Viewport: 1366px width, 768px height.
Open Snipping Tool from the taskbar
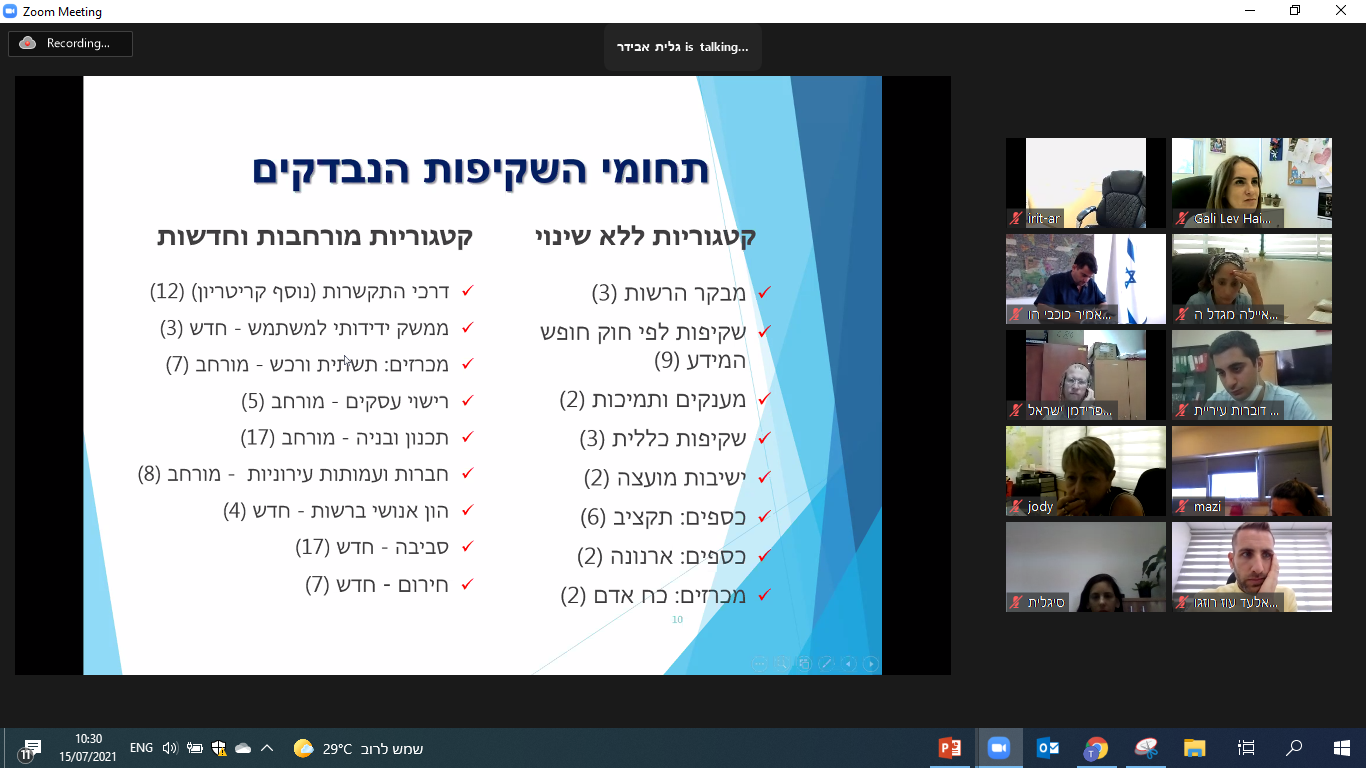point(1146,748)
